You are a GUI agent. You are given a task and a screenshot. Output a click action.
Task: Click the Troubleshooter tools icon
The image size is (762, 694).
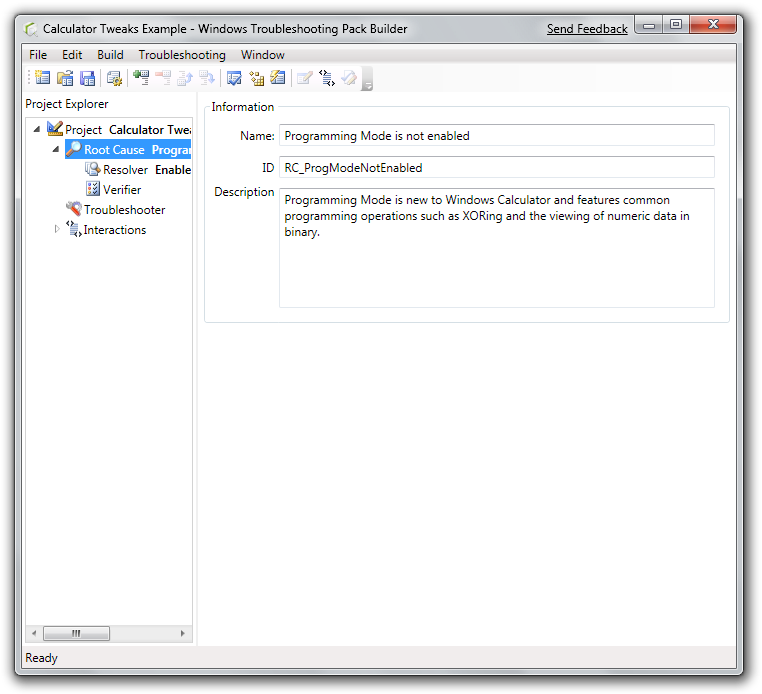pos(74,208)
